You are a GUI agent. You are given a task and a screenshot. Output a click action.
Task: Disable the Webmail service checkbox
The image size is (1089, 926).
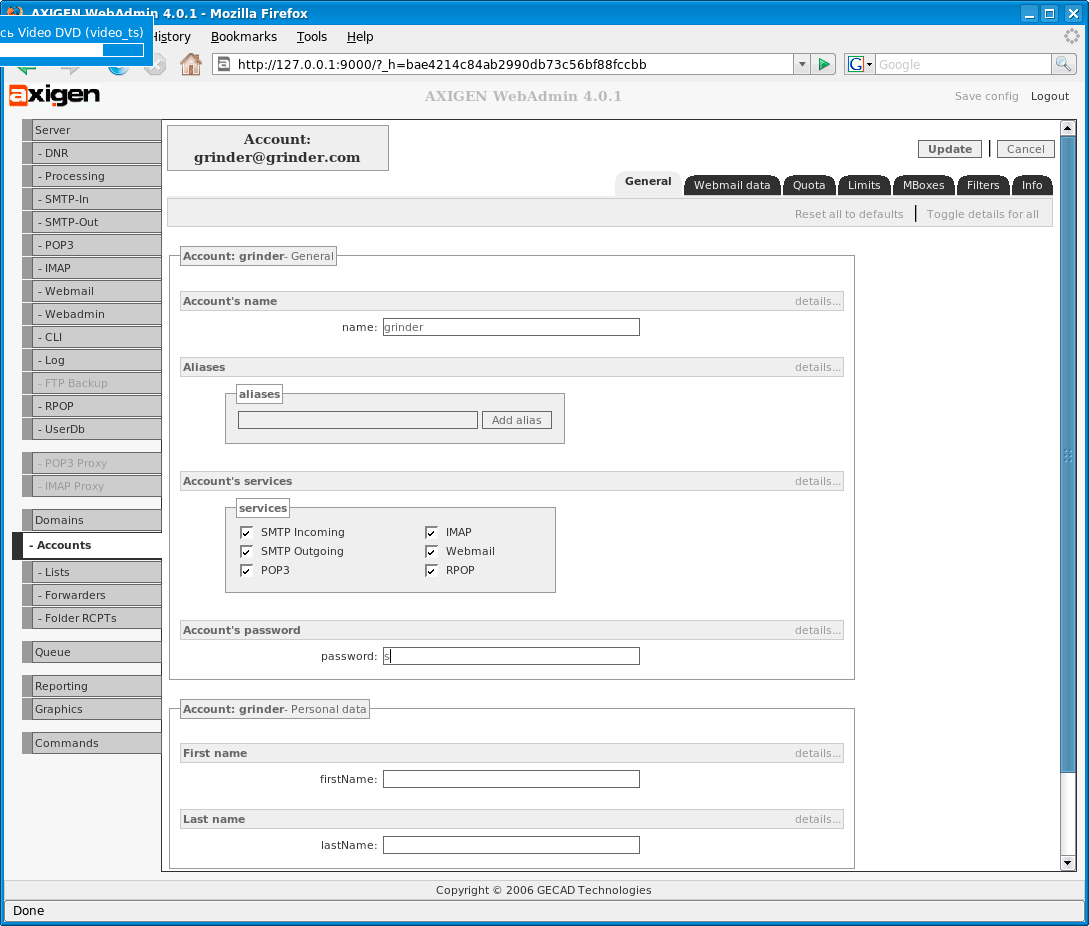tap(431, 552)
